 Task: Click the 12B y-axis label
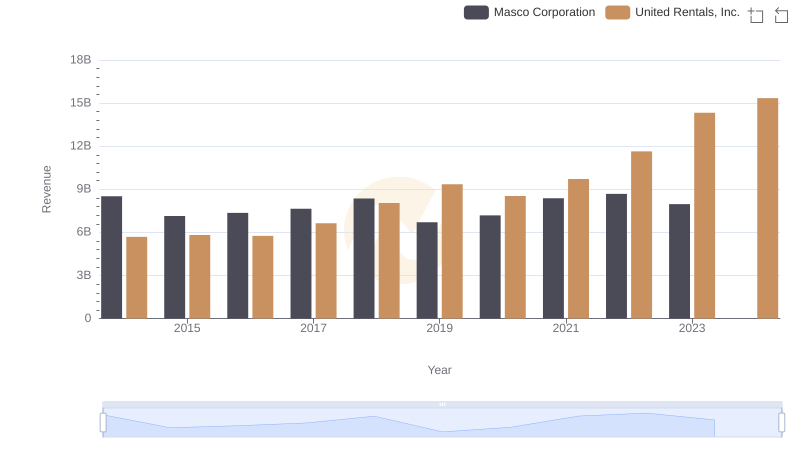tap(81, 146)
